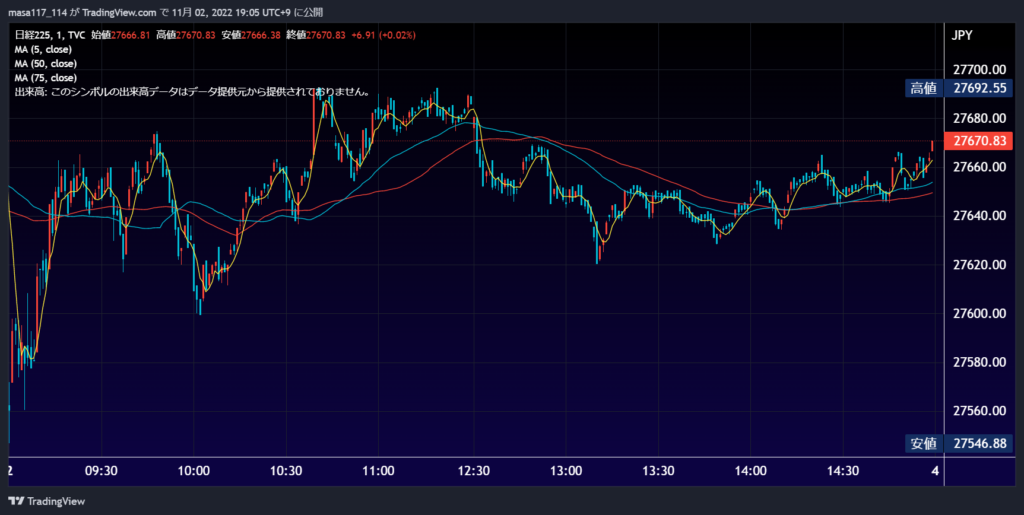Click the 27660.00 price axis value
The height and width of the screenshot is (515, 1024).
[978, 167]
